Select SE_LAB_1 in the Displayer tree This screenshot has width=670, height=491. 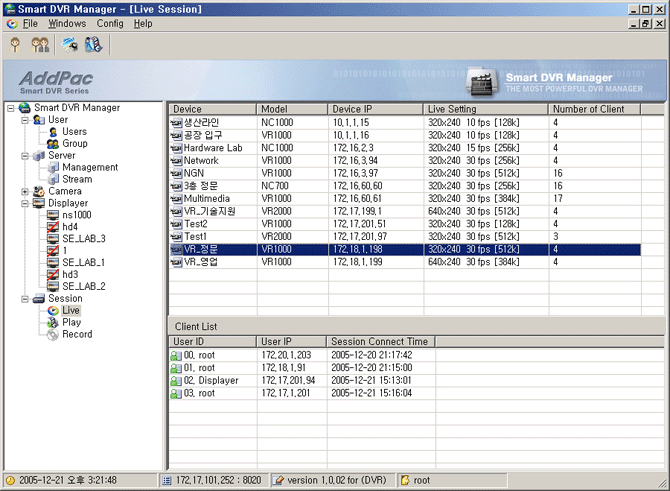[84, 263]
